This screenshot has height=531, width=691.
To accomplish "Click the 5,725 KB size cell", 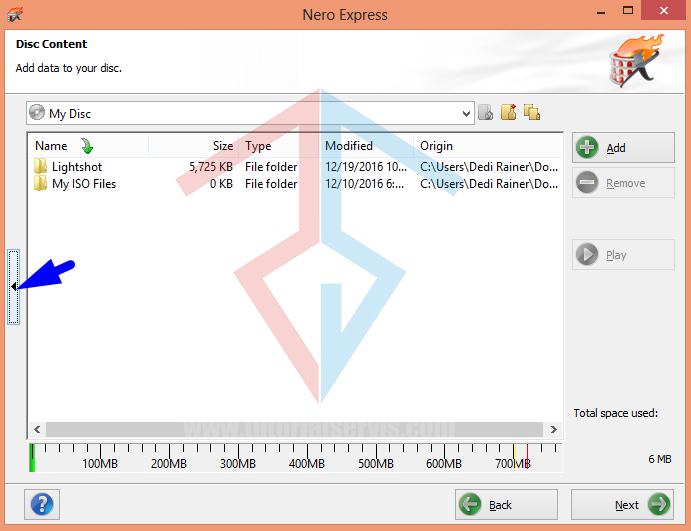I will 211,167.
